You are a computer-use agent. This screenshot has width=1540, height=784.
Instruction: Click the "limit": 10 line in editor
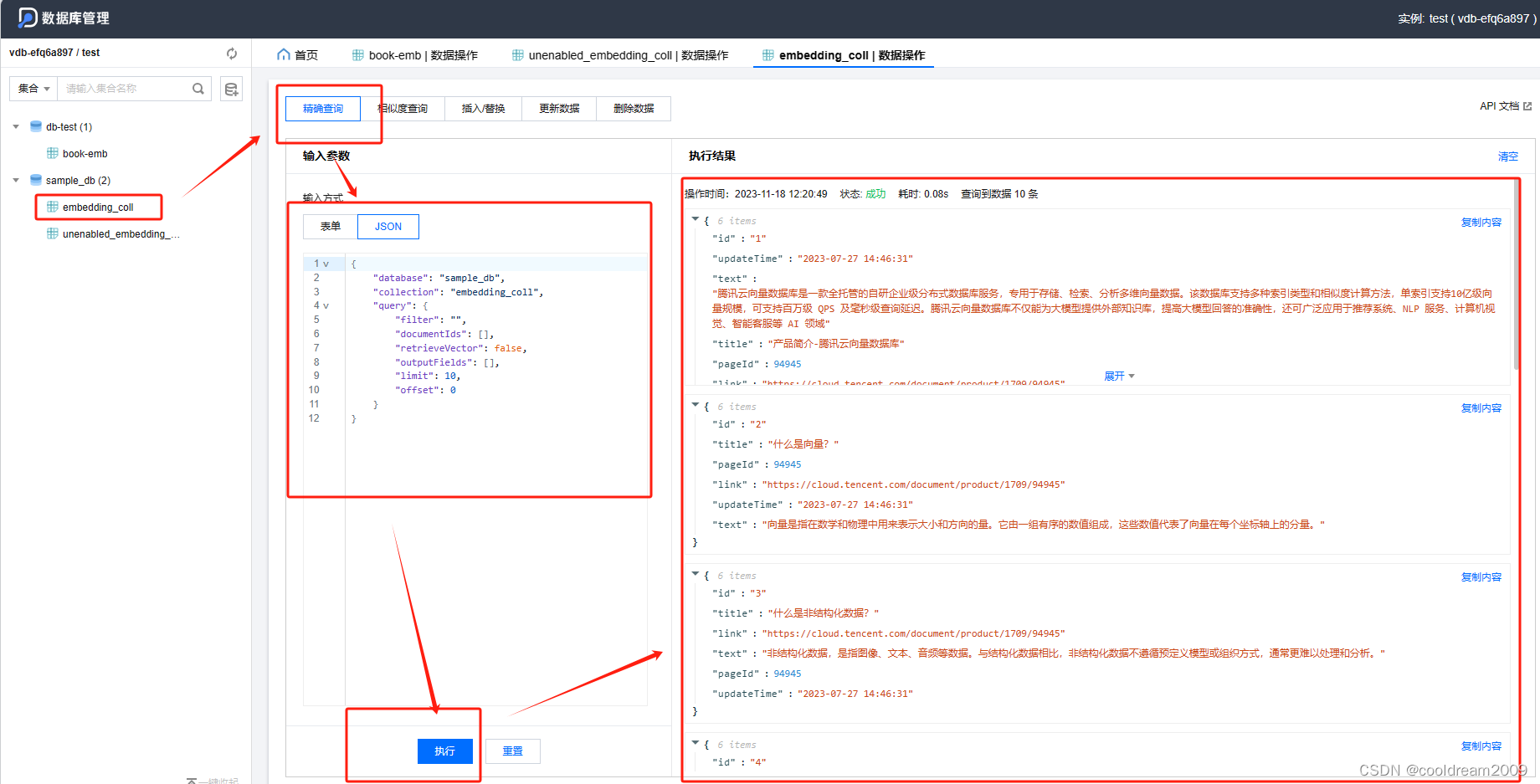click(x=428, y=376)
